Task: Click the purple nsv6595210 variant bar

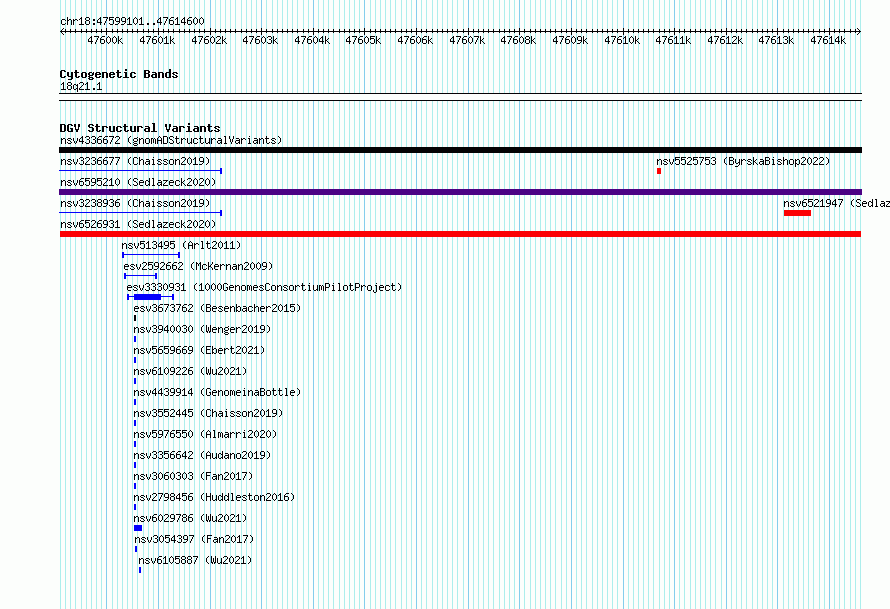Action: [460, 192]
